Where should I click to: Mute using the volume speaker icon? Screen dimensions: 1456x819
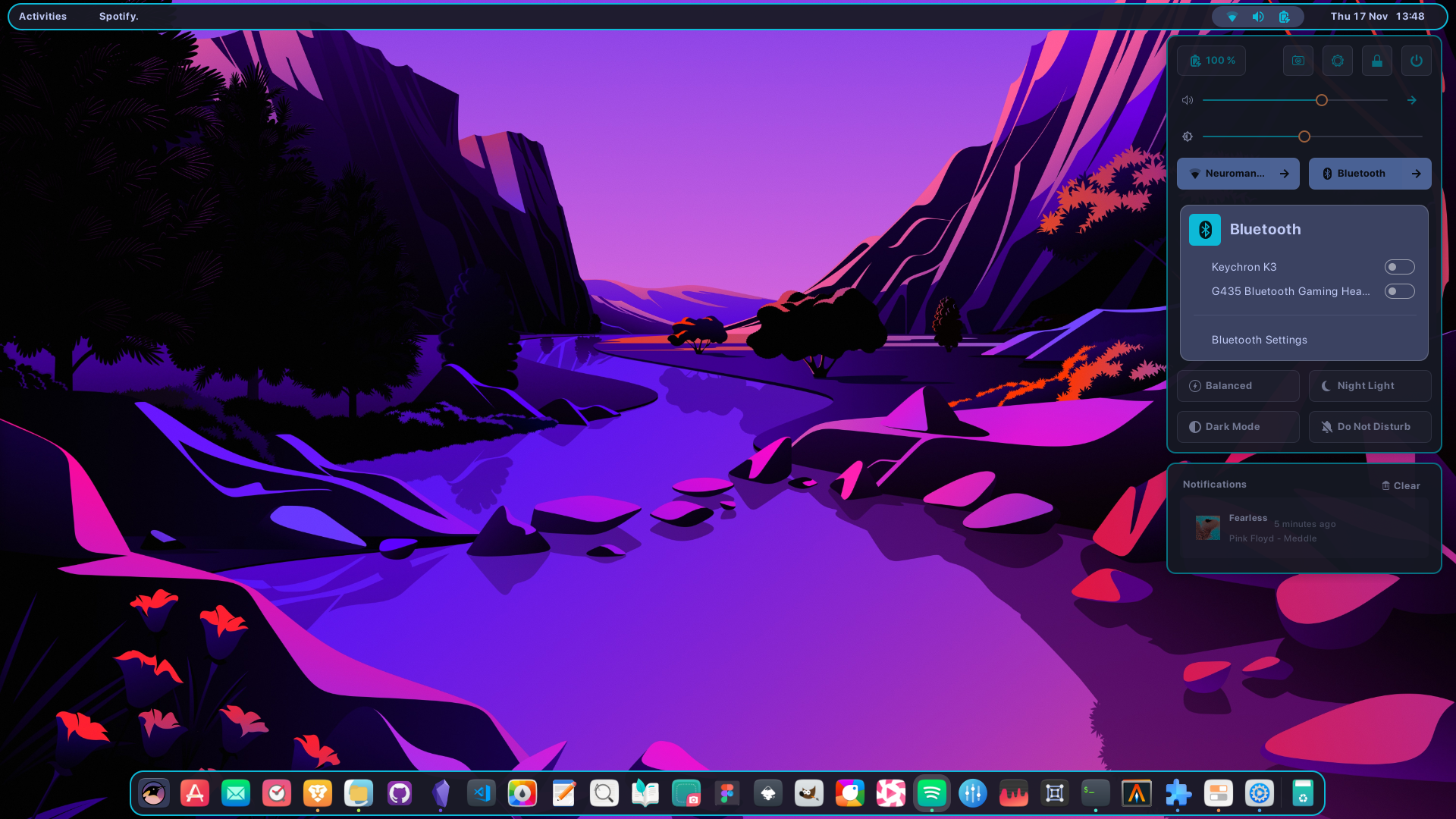[1188, 100]
